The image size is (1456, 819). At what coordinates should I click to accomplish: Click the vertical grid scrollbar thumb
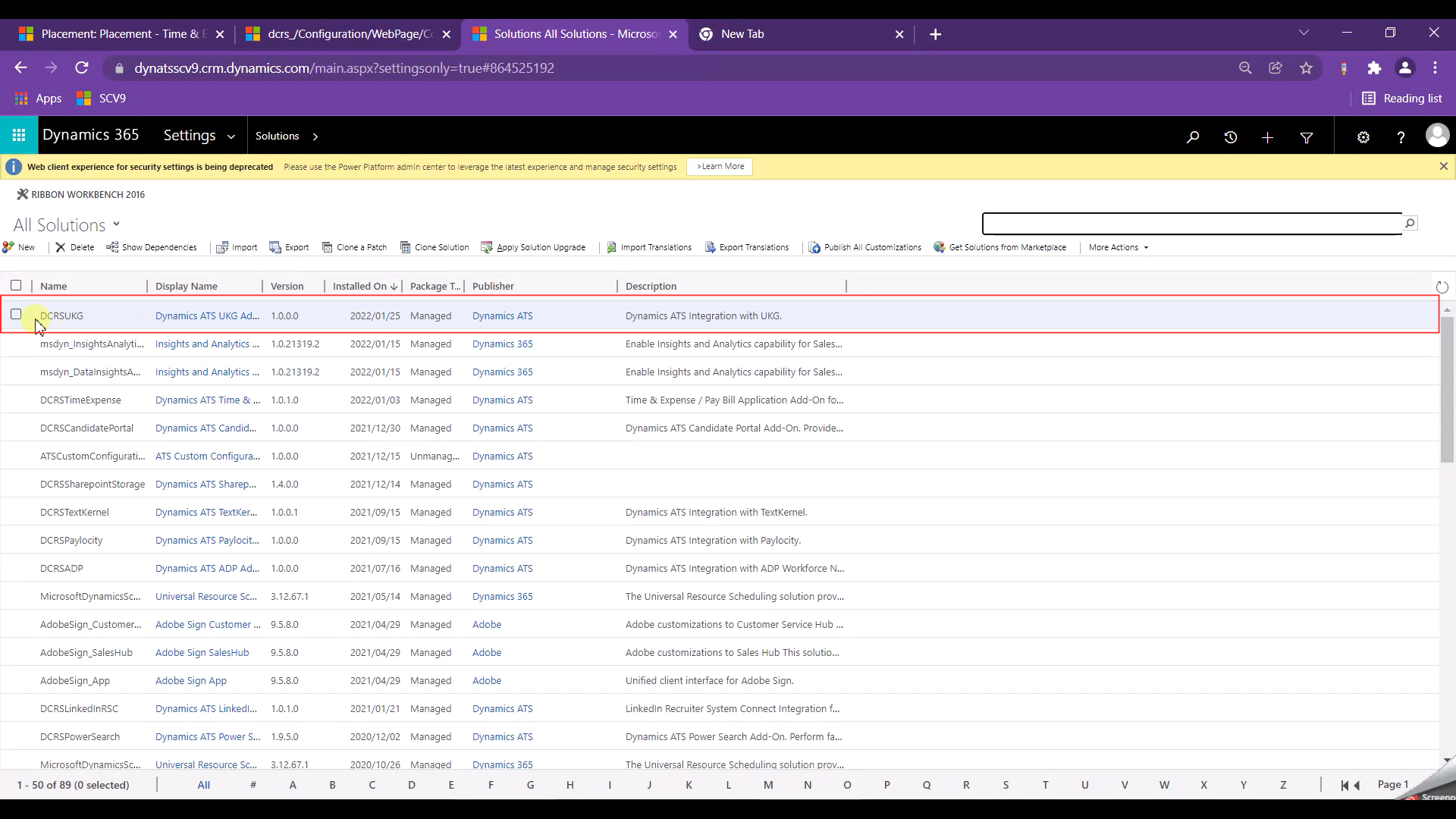coord(1446,389)
